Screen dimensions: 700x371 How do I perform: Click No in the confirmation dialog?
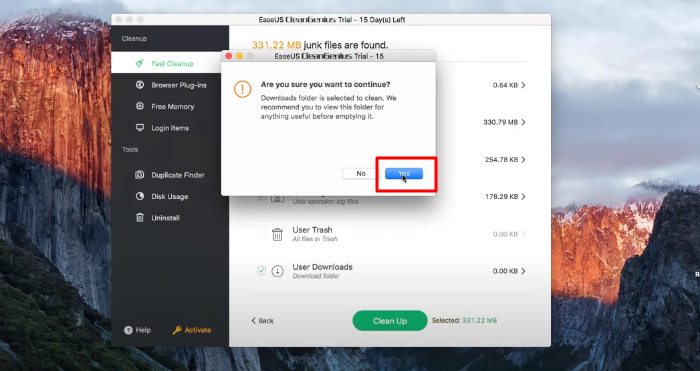coord(361,174)
